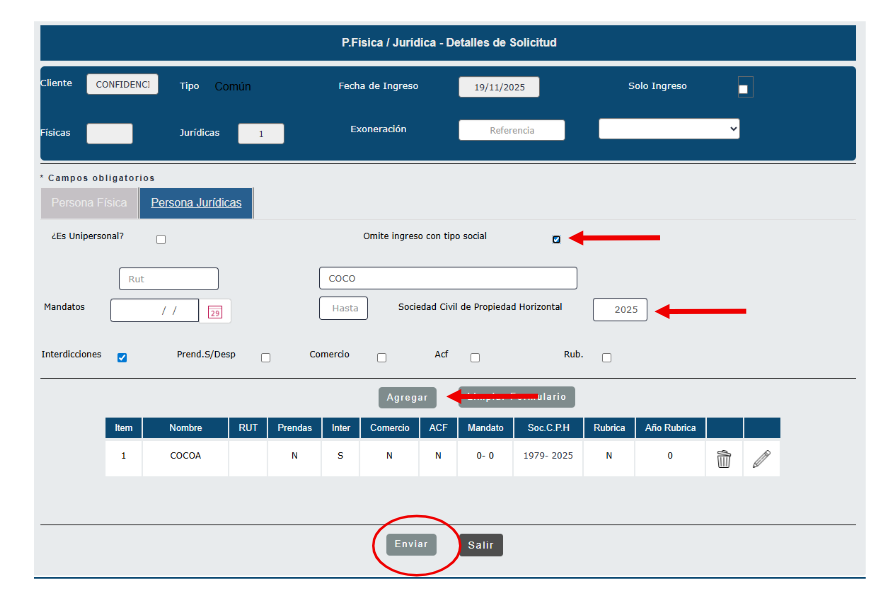Viewport: 874px width, 602px height.
Task: Delete COCOA row with trash icon
Action: [724, 459]
